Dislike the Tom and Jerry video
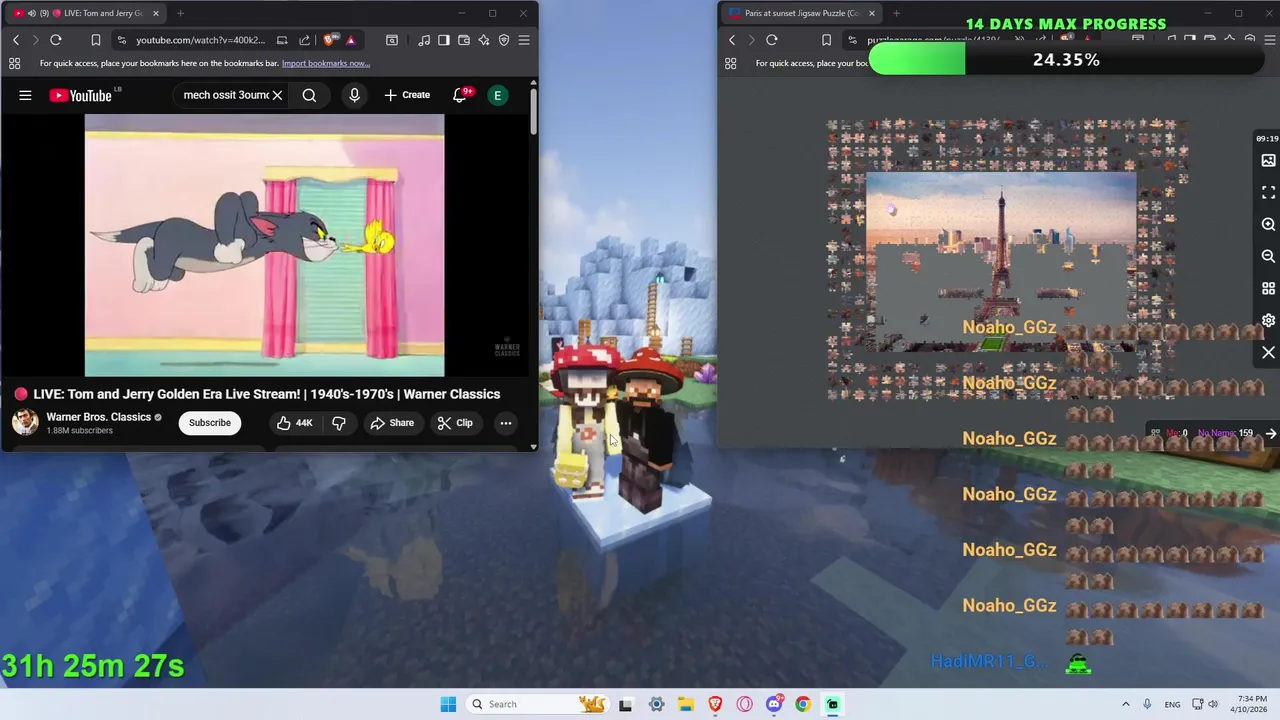Screen dimensions: 1280x720 pyautogui.click(x=339, y=423)
